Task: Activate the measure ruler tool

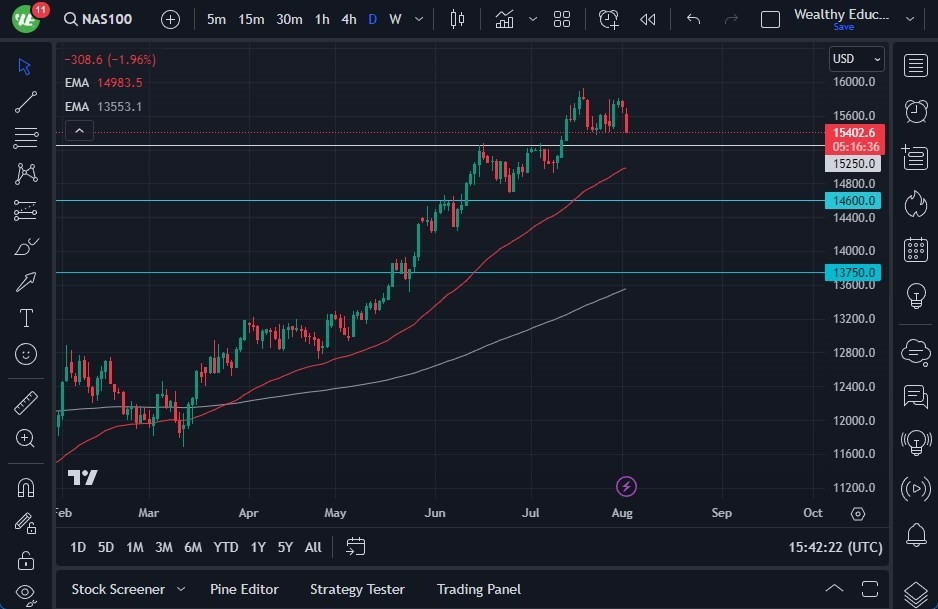Action: pyautogui.click(x=27, y=402)
